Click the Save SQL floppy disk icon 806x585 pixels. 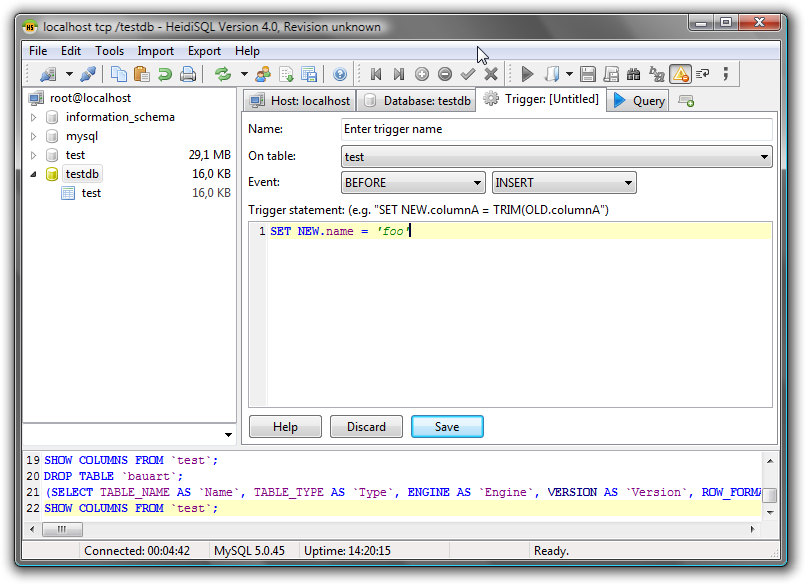[x=588, y=75]
